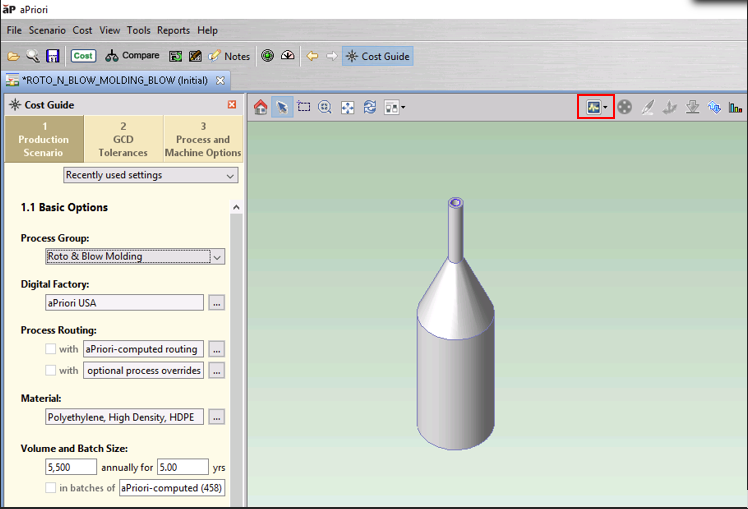Browse optional process overrides with ellipsis button
The width and height of the screenshot is (748, 509).
[217, 371]
